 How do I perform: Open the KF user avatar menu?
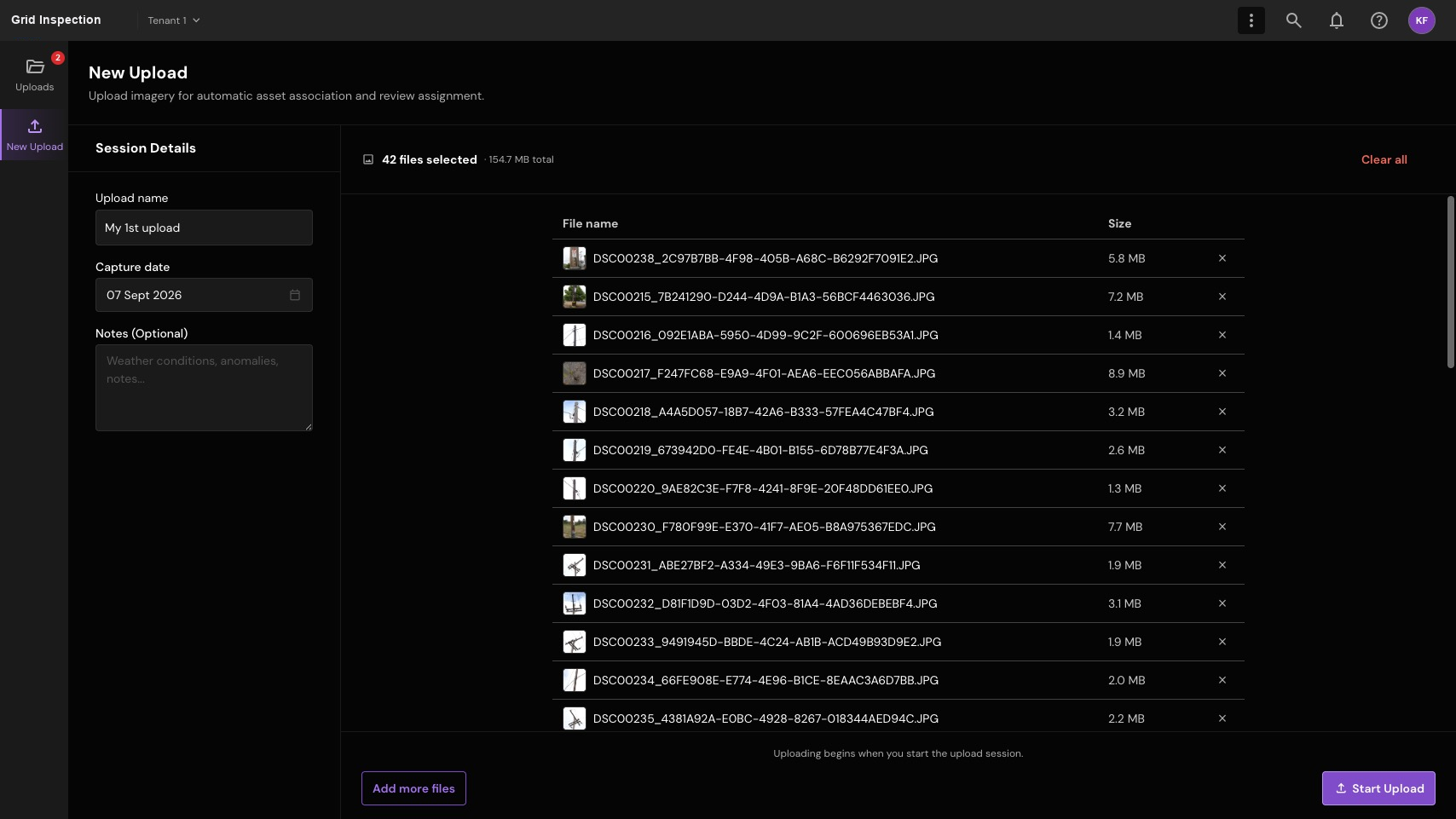click(x=1421, y=20)
